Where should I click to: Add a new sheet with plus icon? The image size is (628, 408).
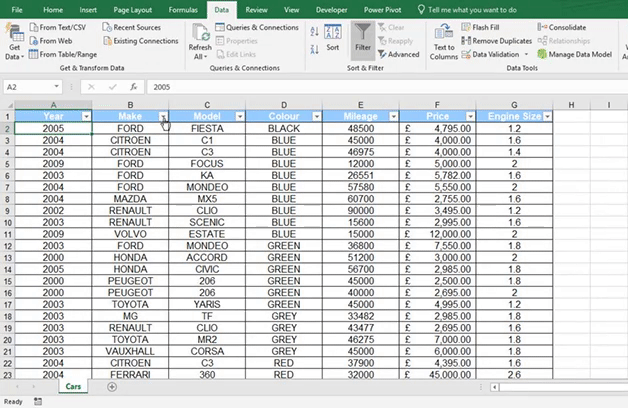(x=110, y=386)
